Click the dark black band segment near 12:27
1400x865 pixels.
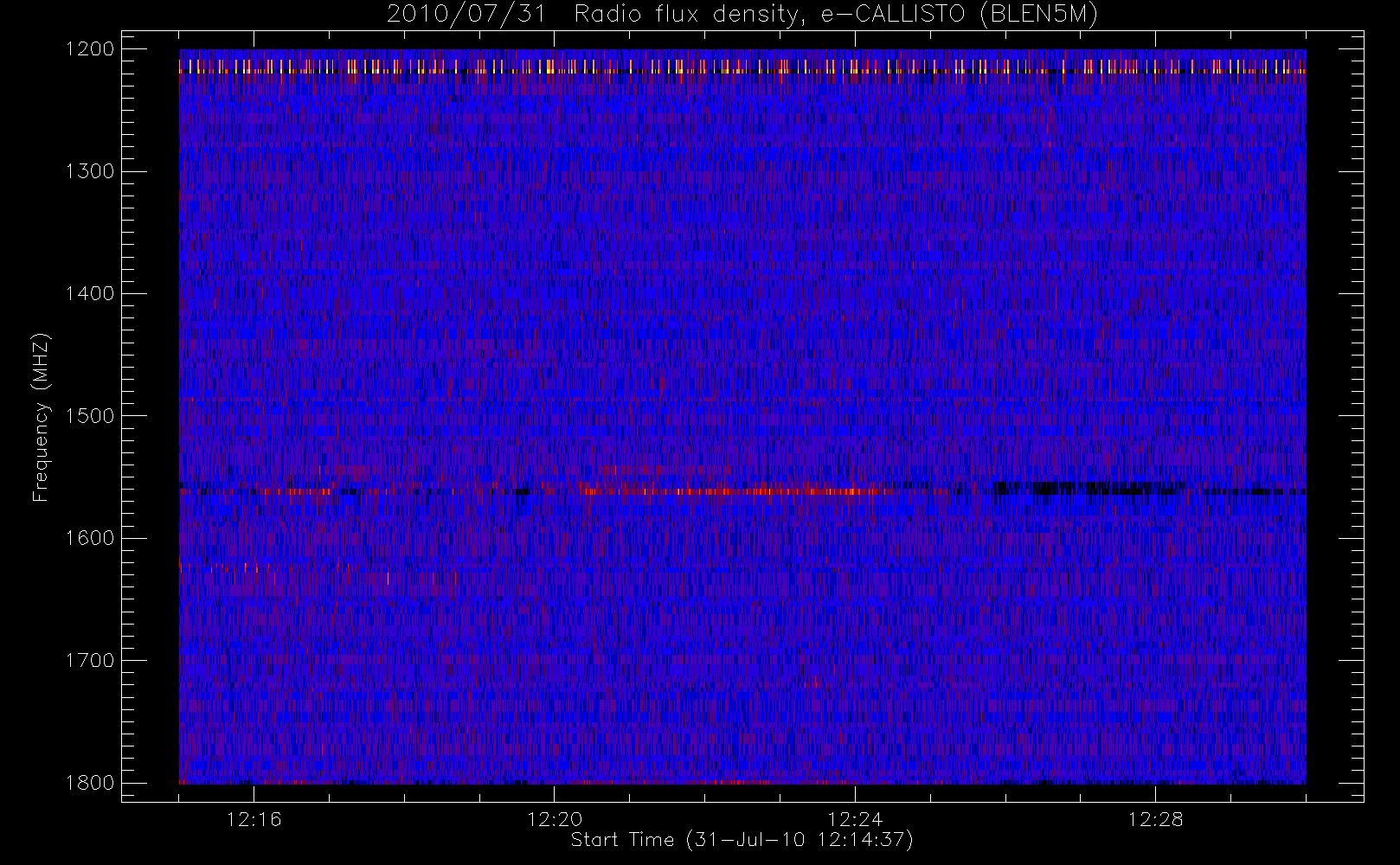point(1090,488)
